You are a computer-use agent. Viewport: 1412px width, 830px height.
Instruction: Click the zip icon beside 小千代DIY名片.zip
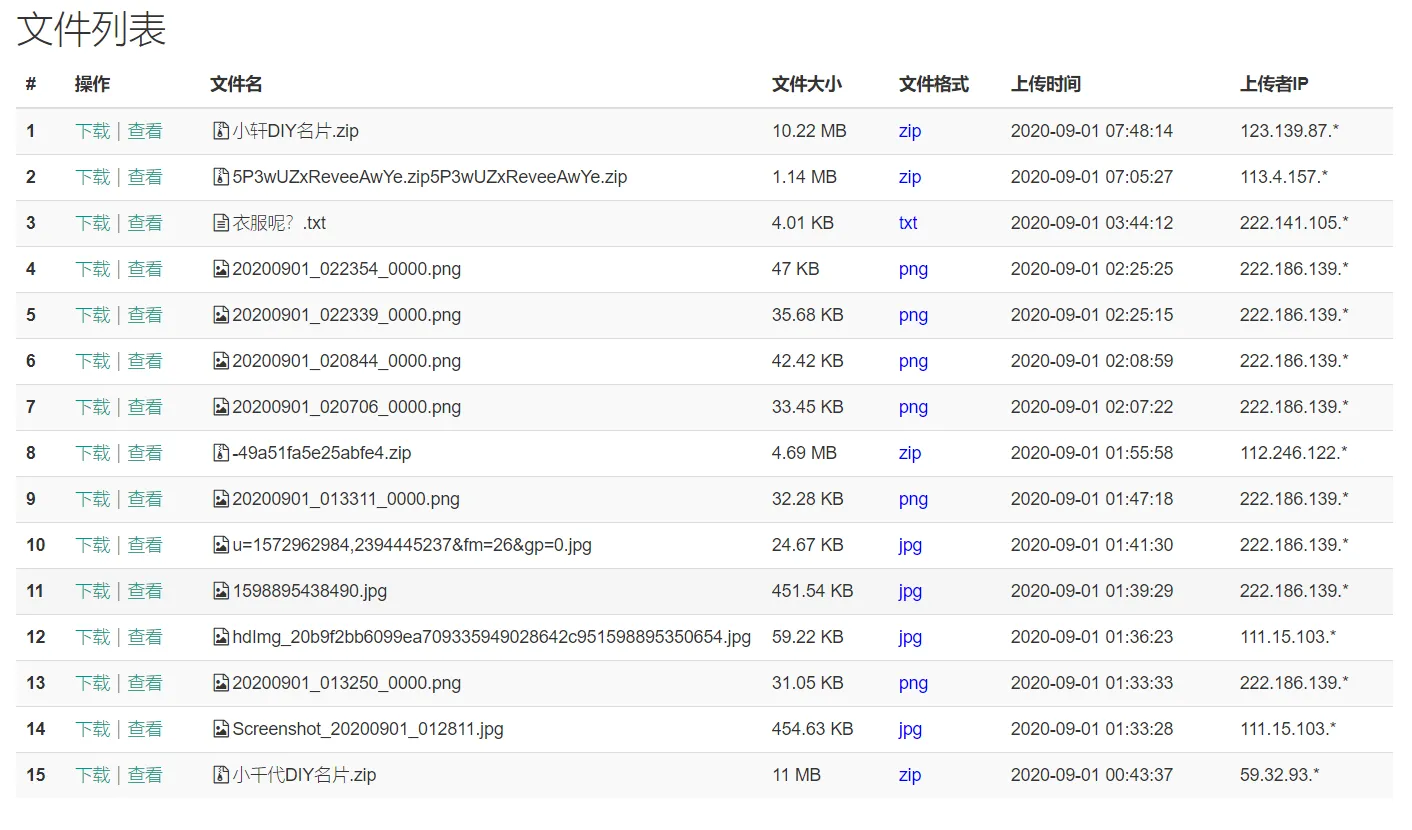[221, 775]
